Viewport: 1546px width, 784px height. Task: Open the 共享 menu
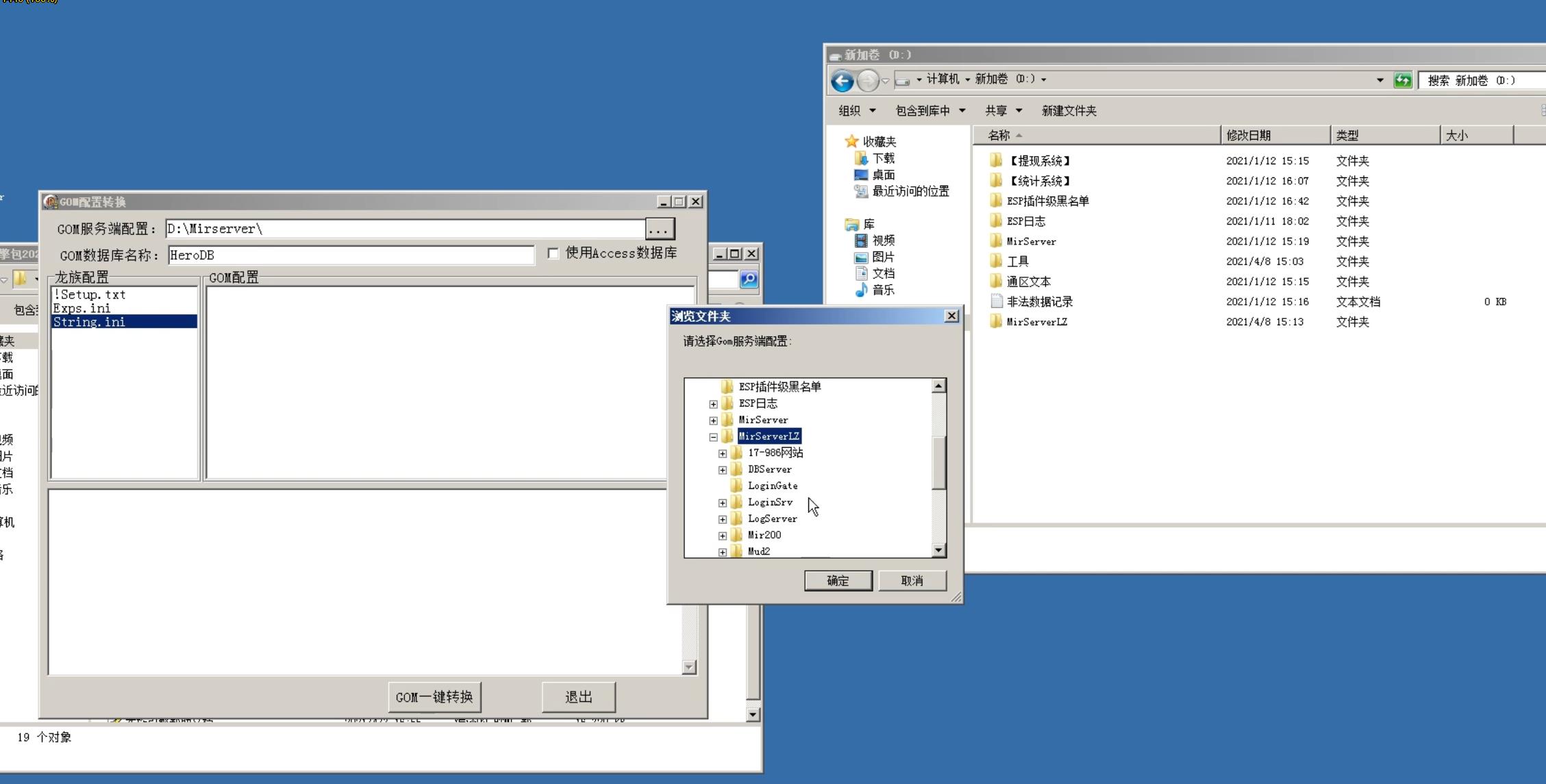point(1003,111)
